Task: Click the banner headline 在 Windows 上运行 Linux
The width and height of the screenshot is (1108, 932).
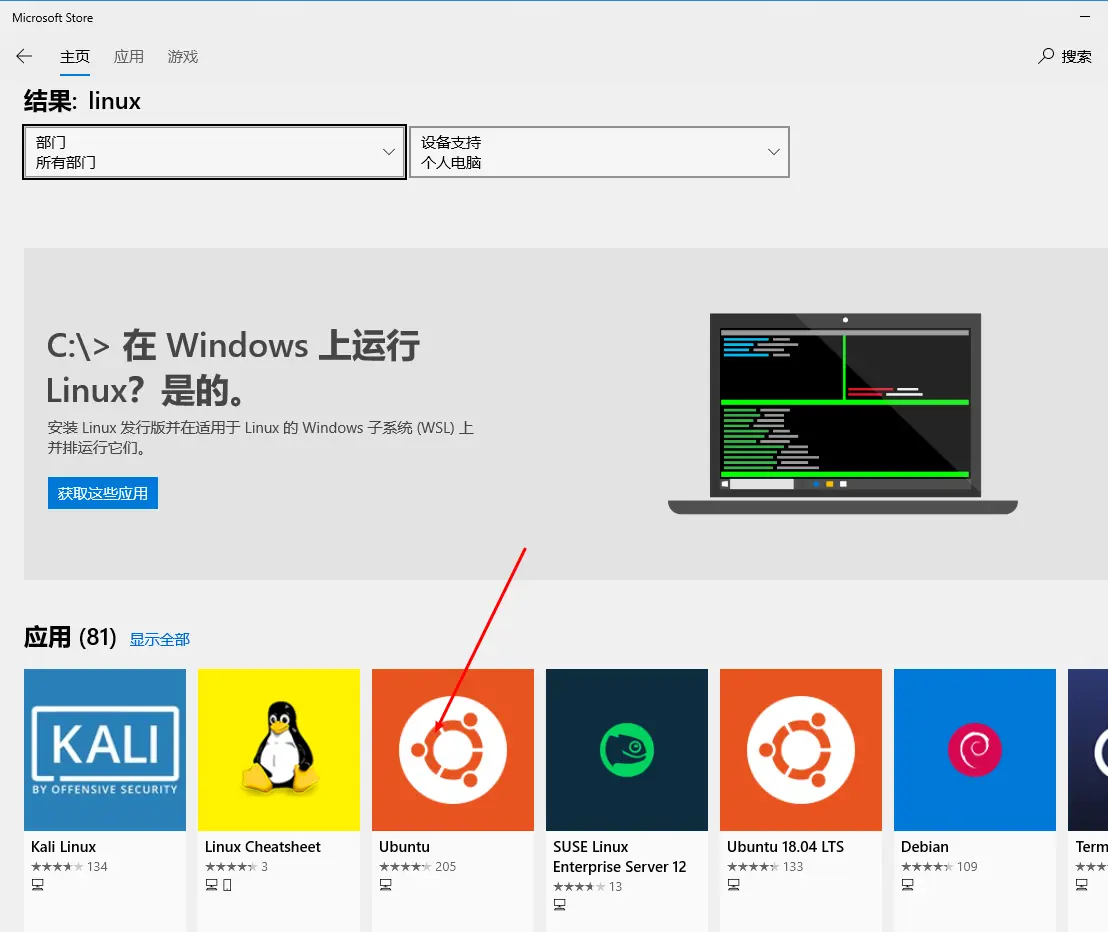Action: pyautogui.click(x=233, y=368)
